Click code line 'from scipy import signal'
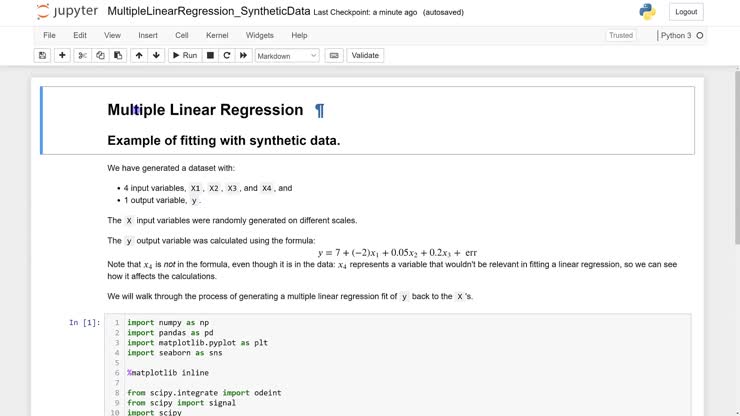The height and width of the screenshot is (416, 740). tap(181, 403)
